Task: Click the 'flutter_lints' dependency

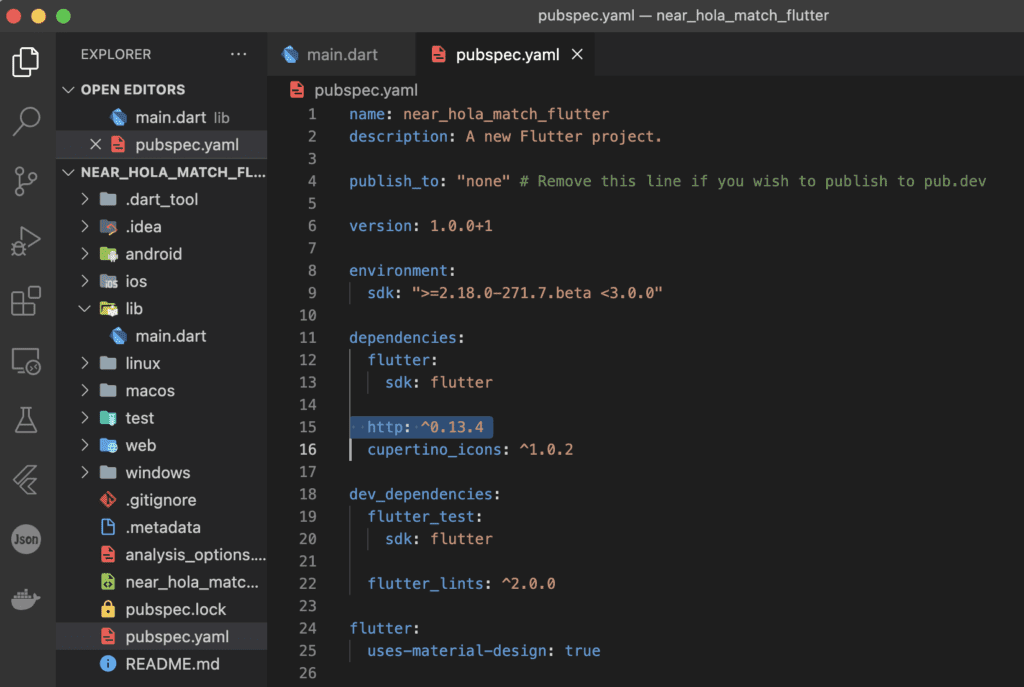Action: pyautogui.click(x=425, y=583)
